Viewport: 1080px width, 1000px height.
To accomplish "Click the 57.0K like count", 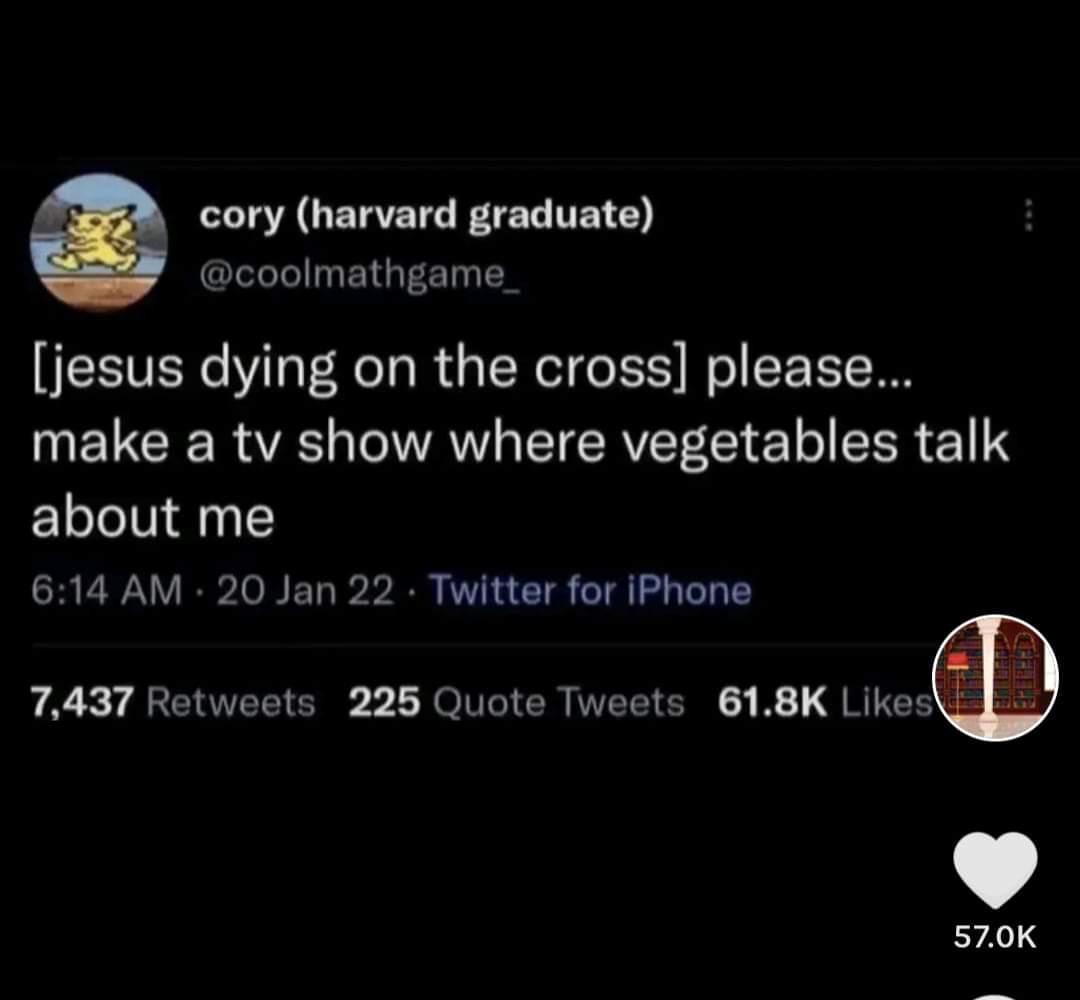I will (995, 937).
